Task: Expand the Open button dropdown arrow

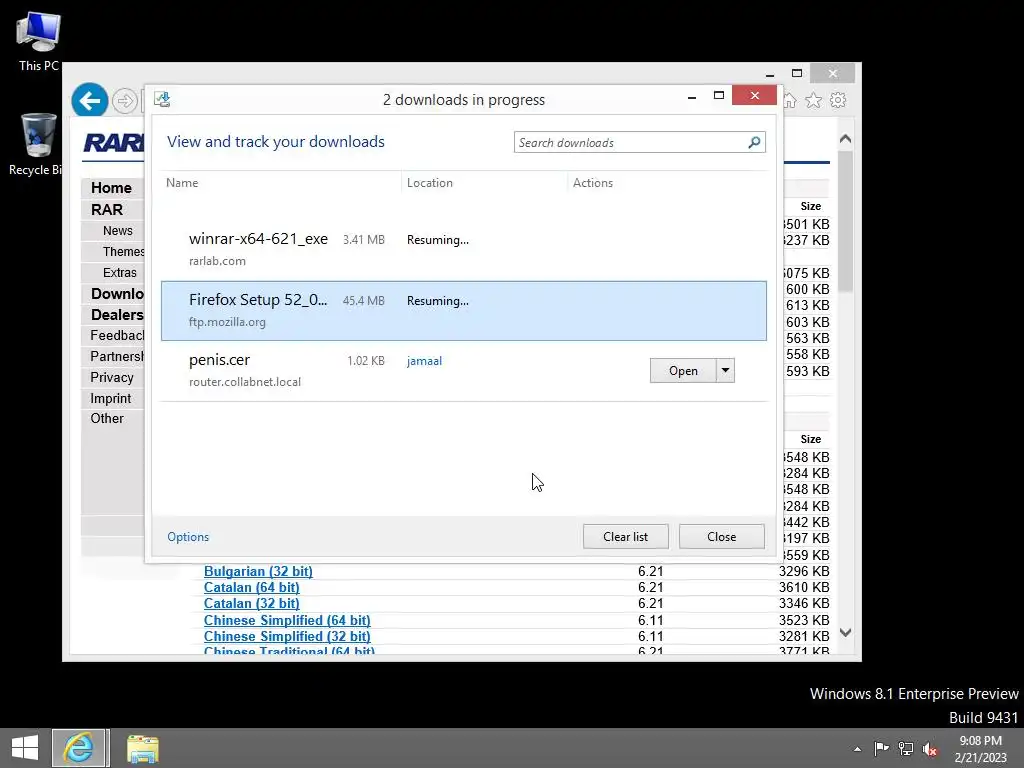Action: point(726,370)
